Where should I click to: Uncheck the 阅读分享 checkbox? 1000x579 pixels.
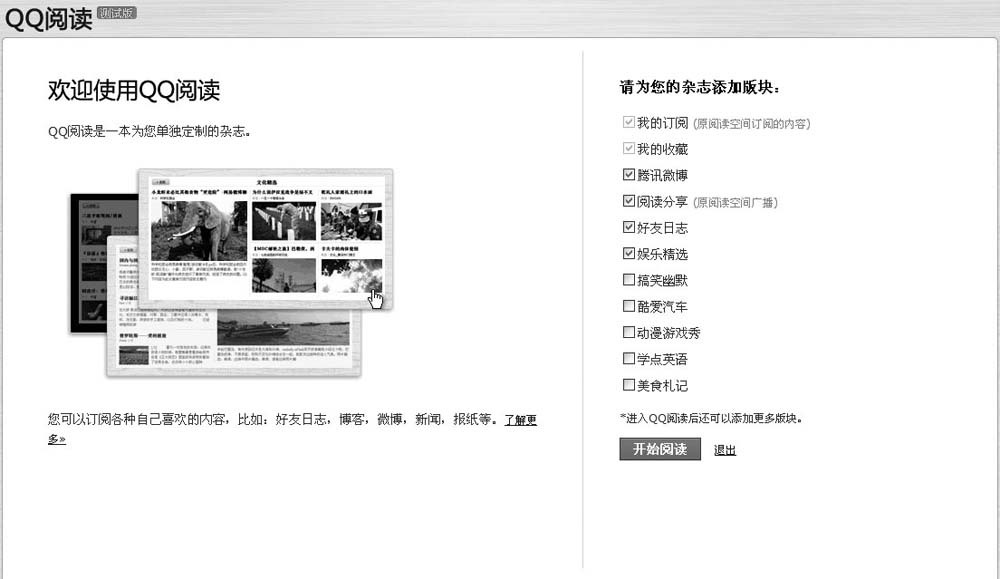[628, 201]
